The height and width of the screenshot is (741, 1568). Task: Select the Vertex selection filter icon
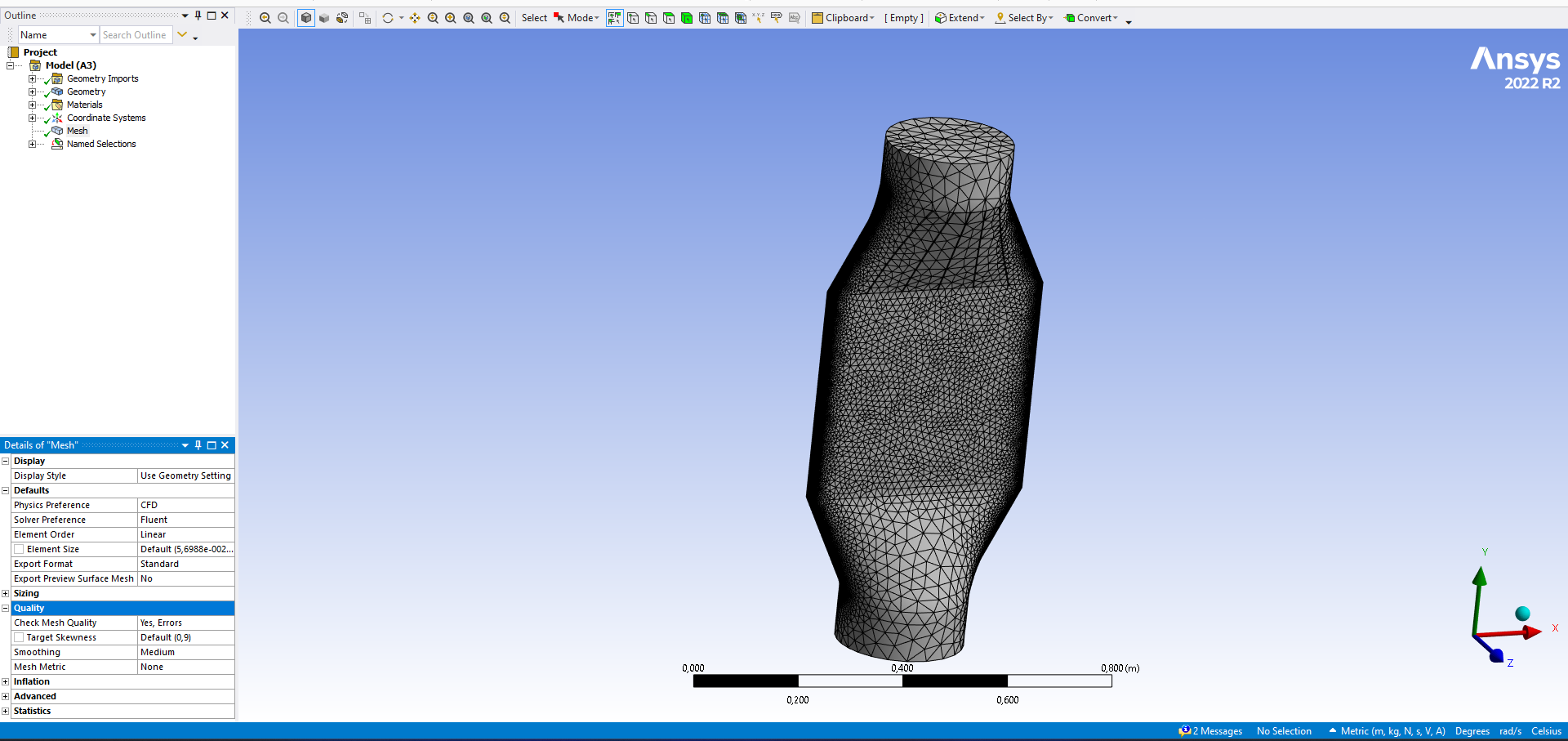tap(633, 18)
